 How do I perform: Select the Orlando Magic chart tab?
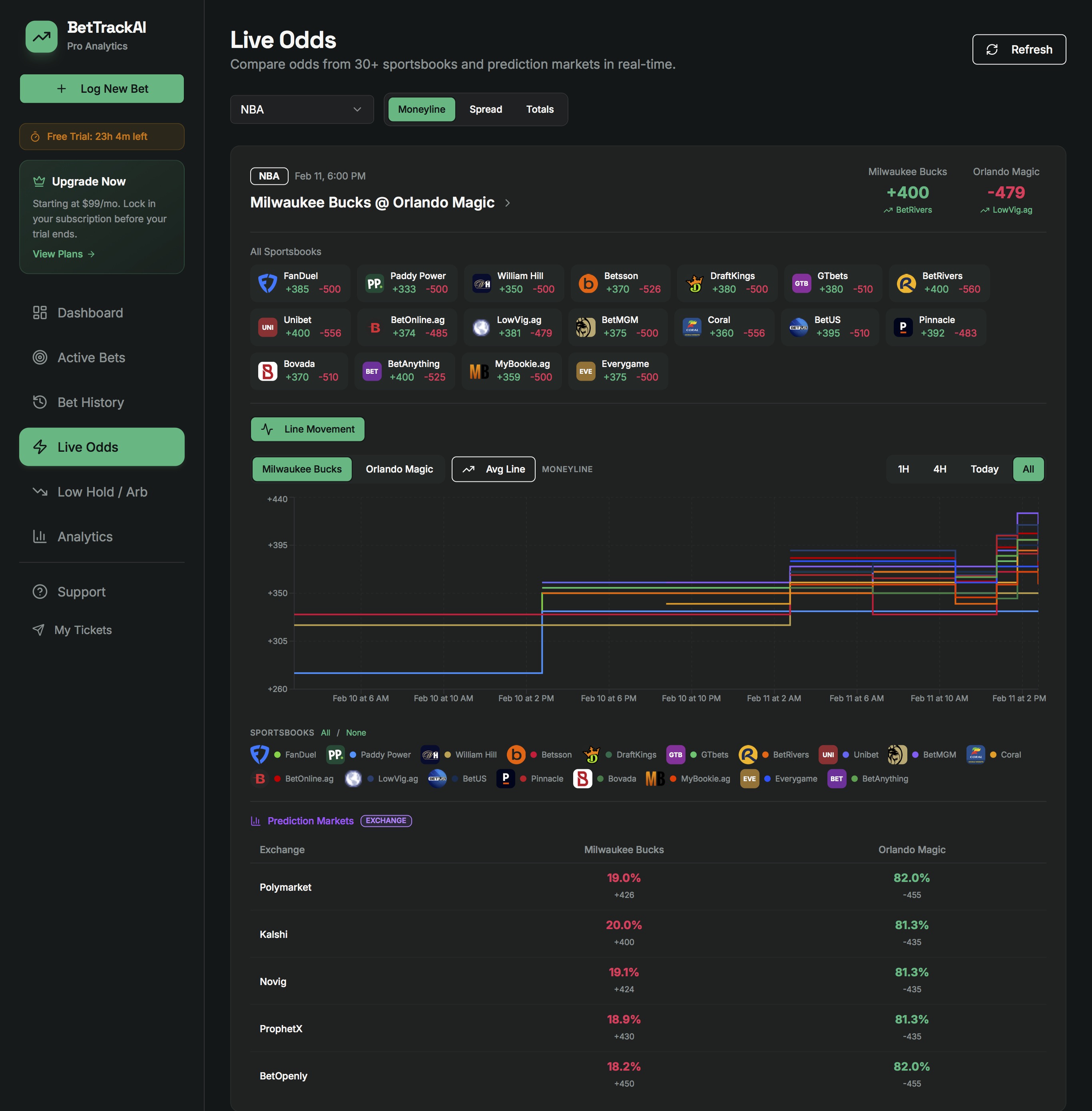(399, 469)
